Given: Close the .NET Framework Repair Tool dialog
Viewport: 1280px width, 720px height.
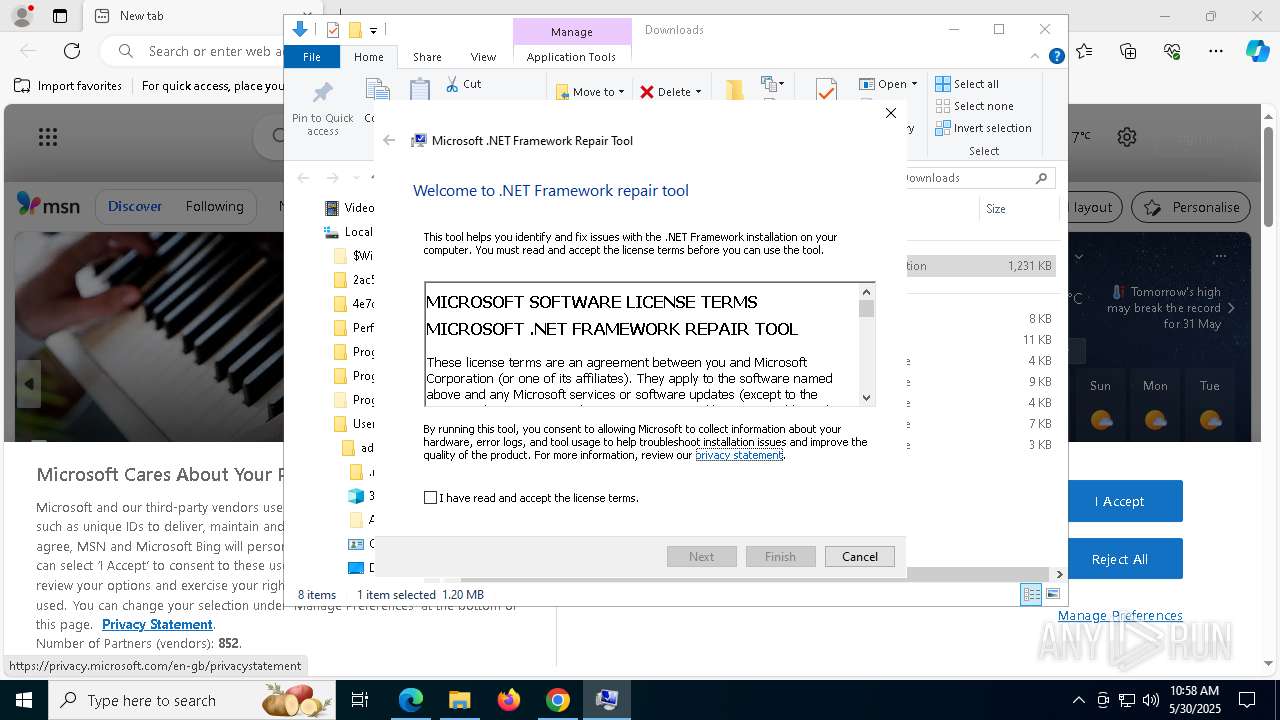Looking at the screenshot, I should tap(891, 113).
